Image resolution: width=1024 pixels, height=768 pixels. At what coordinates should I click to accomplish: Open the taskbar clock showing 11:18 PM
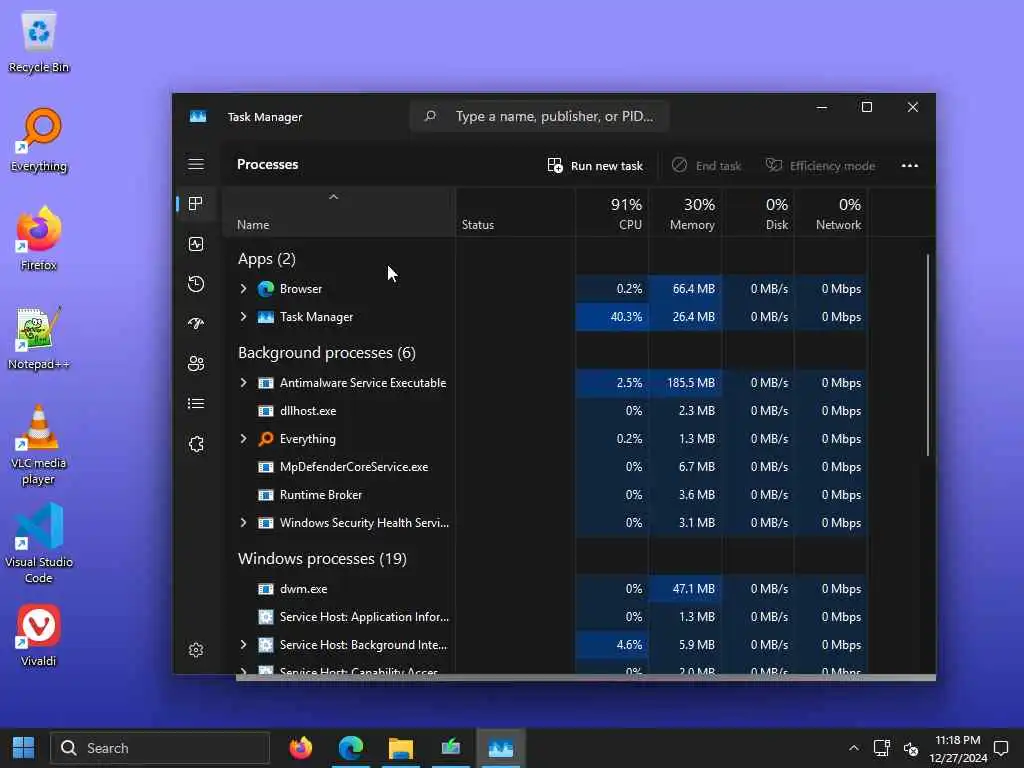[958, 748]
